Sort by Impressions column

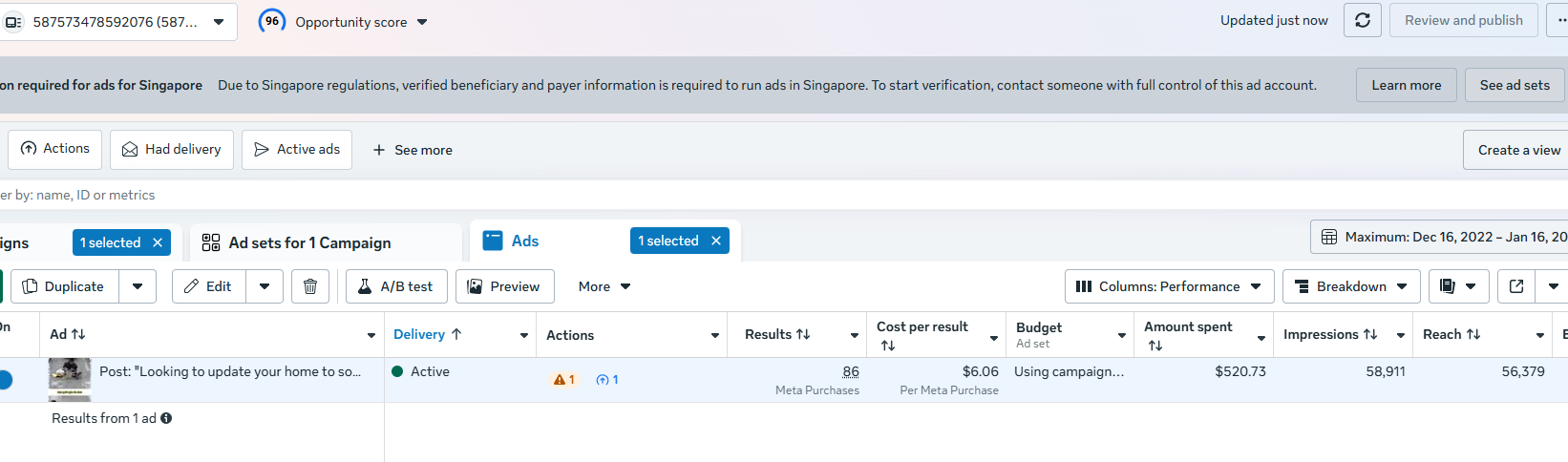[1330, 334]
